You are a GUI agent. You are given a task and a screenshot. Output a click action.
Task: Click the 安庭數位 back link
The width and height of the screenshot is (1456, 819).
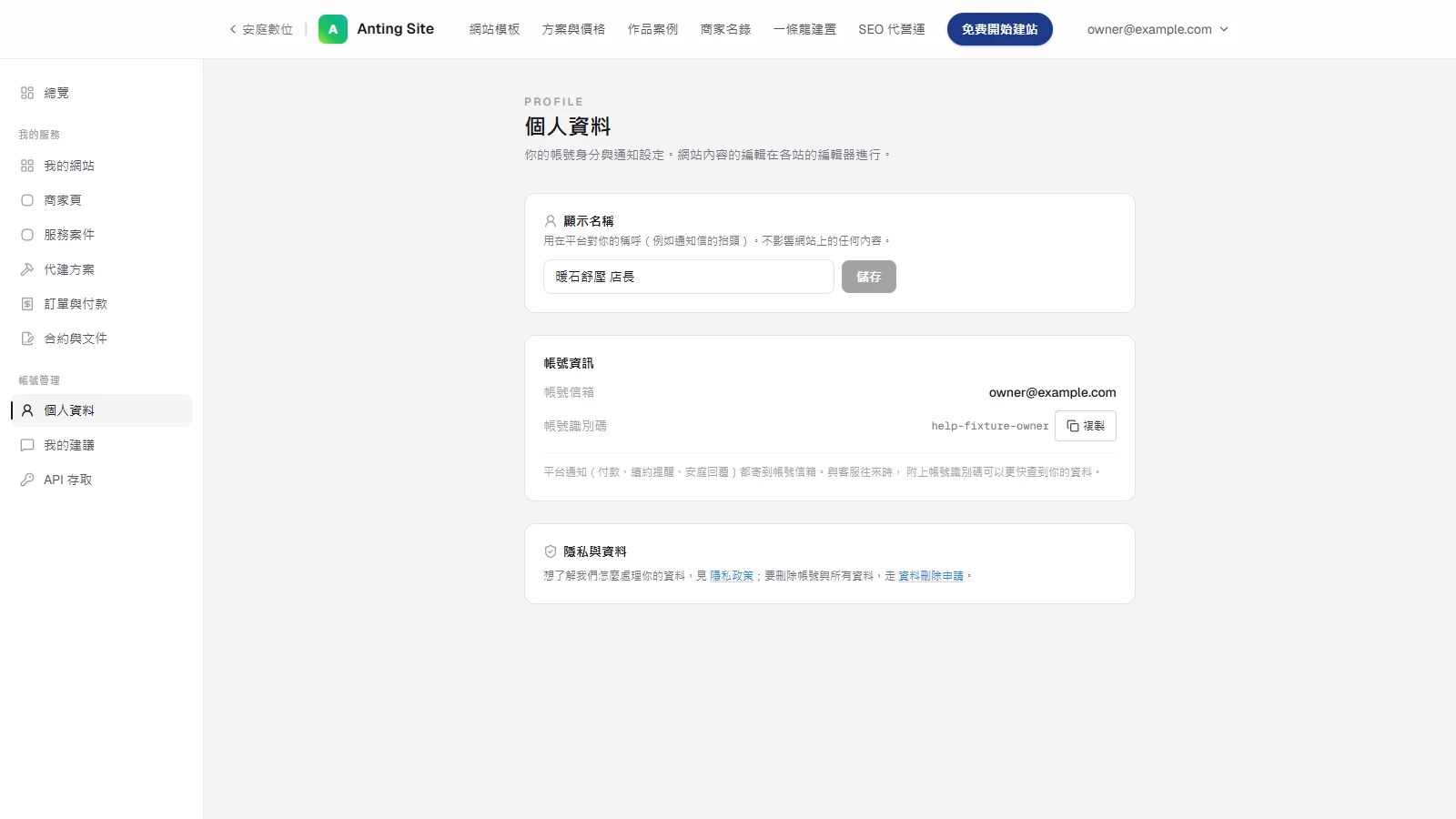[x=261, y=29]
